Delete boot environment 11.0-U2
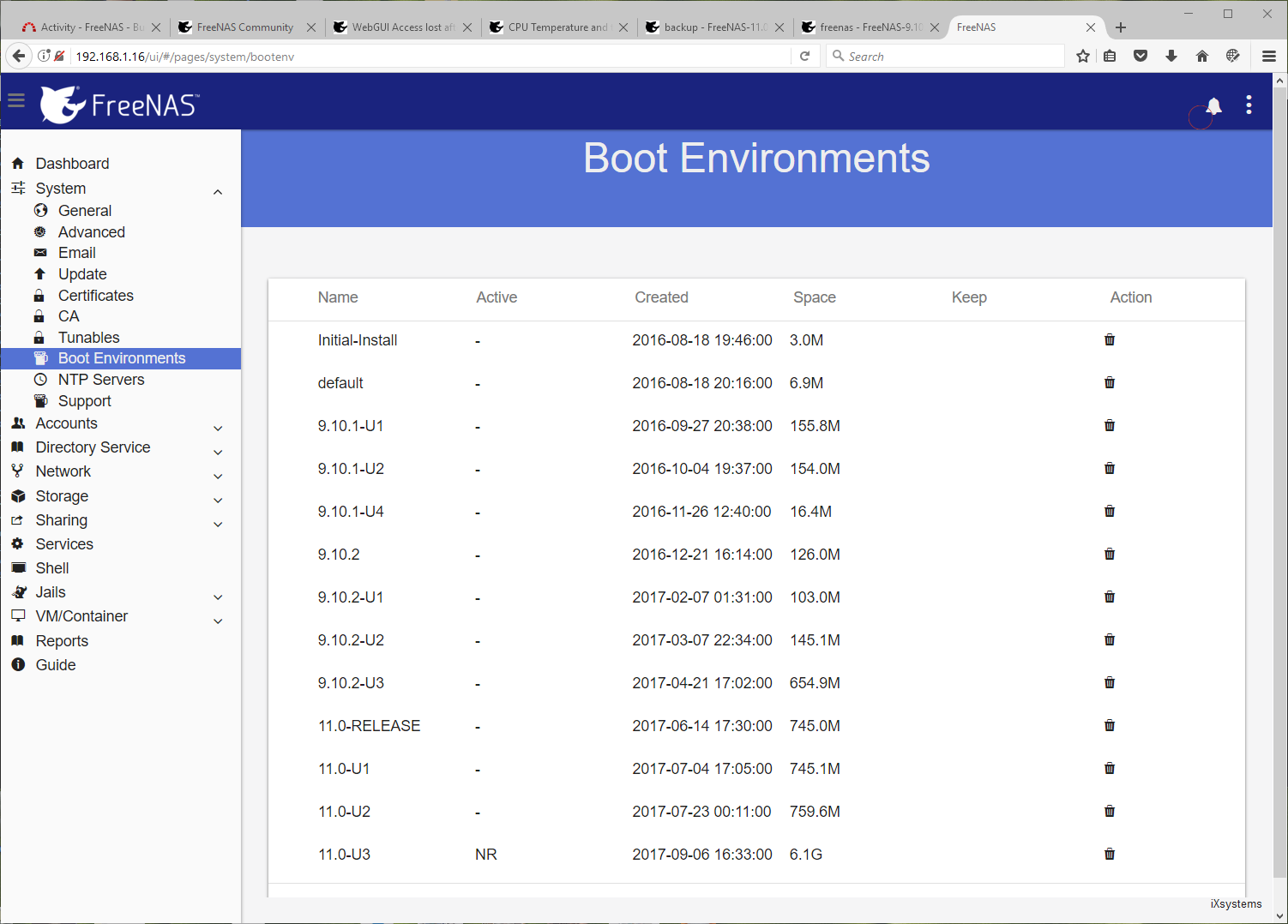The height and width of the screenshot is (924, 1288). 1110,812
